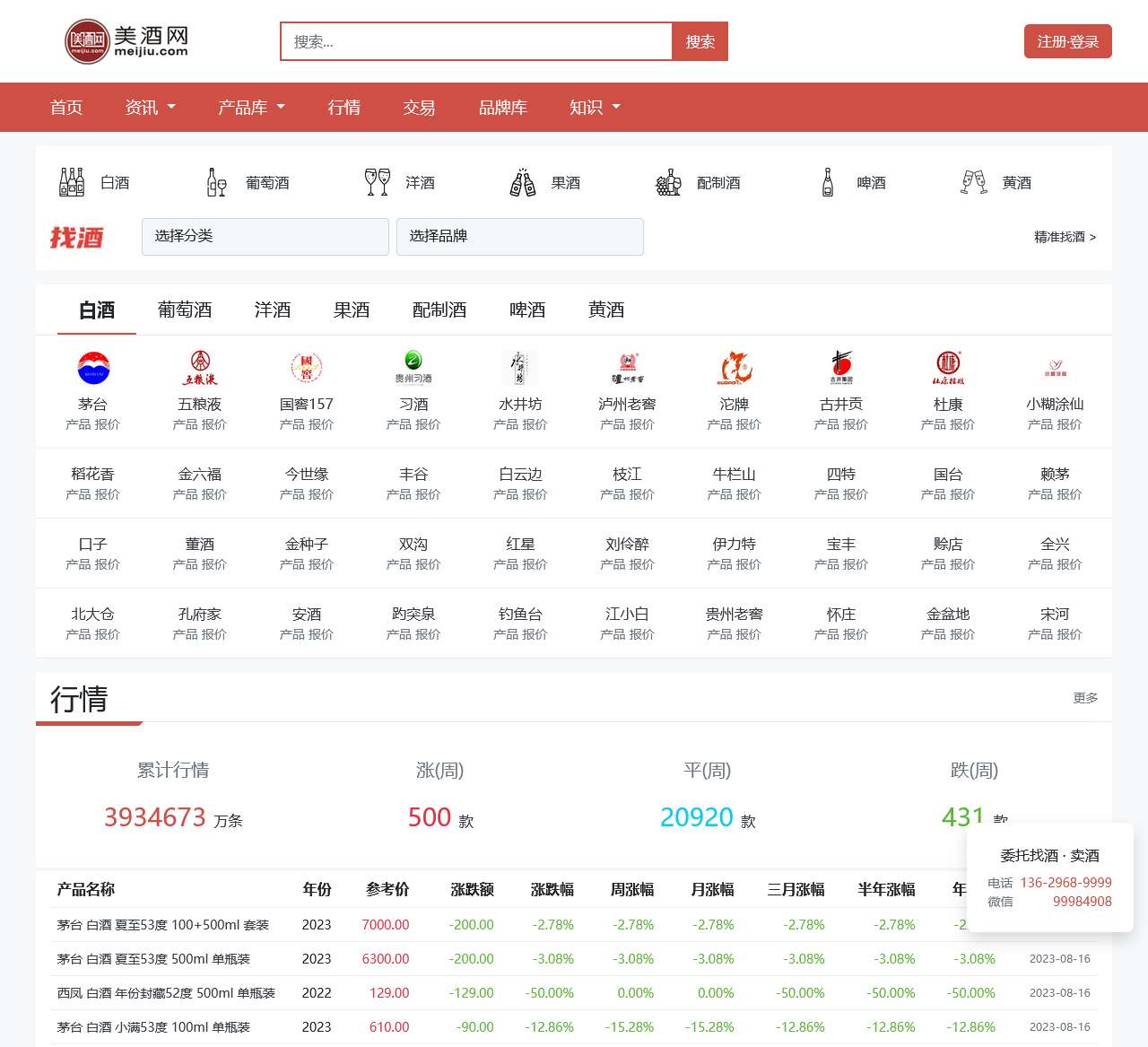Viewport: 1148px width, 1047px height.
Task: Click the 茅台 brand logo
Action: [x=92, y=368]
